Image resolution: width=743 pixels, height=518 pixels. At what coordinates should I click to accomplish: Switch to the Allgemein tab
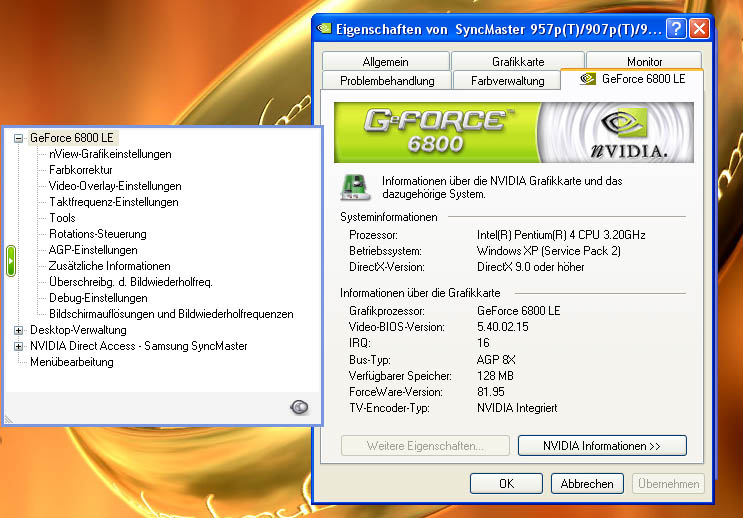386,61
